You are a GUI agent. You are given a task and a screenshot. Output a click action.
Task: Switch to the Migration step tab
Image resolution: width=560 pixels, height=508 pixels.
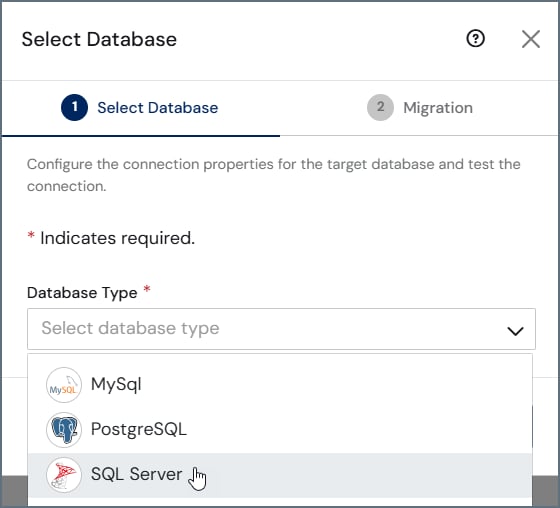click(419, 108)
